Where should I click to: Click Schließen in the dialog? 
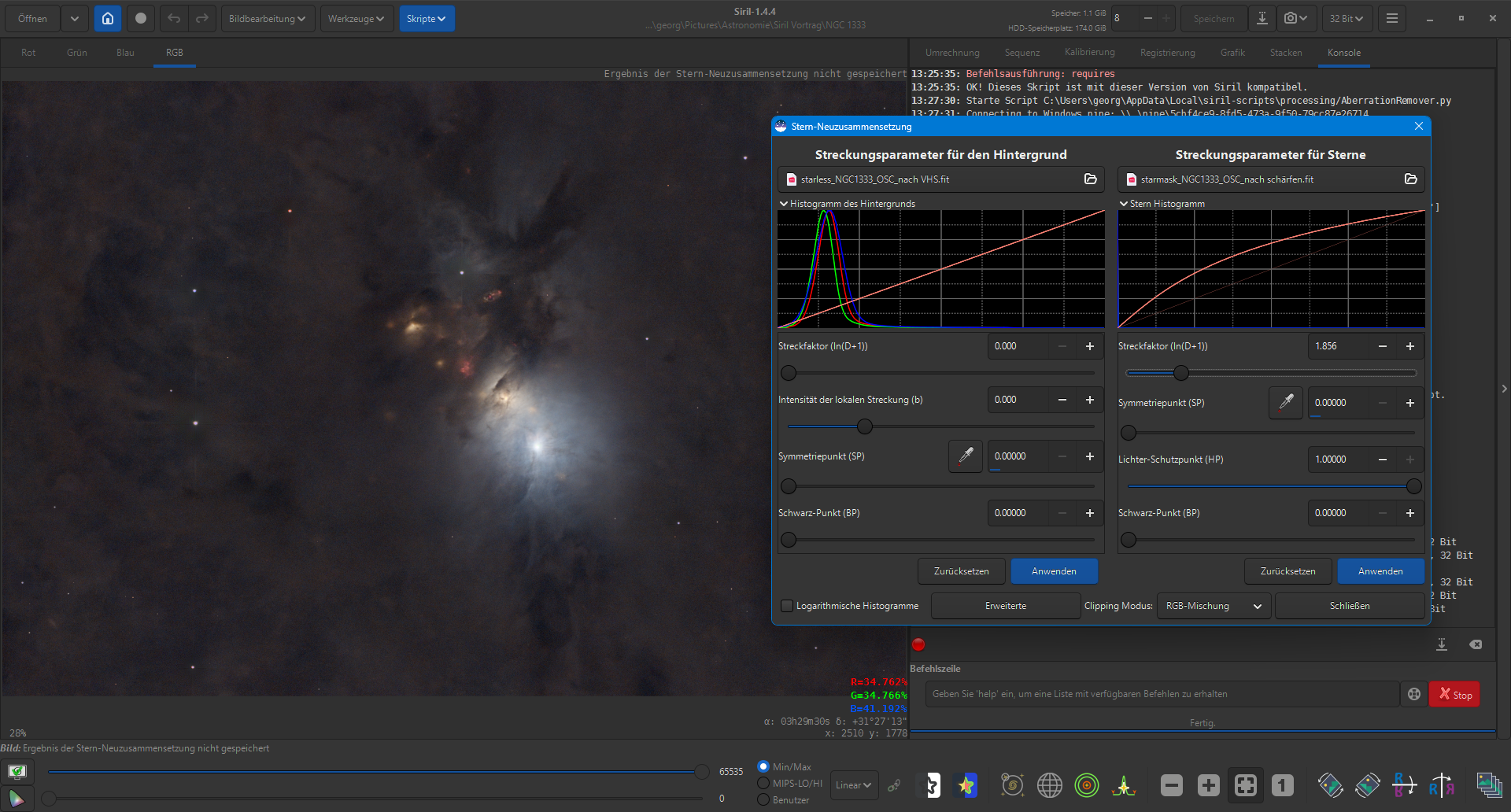pos(1349,606)
